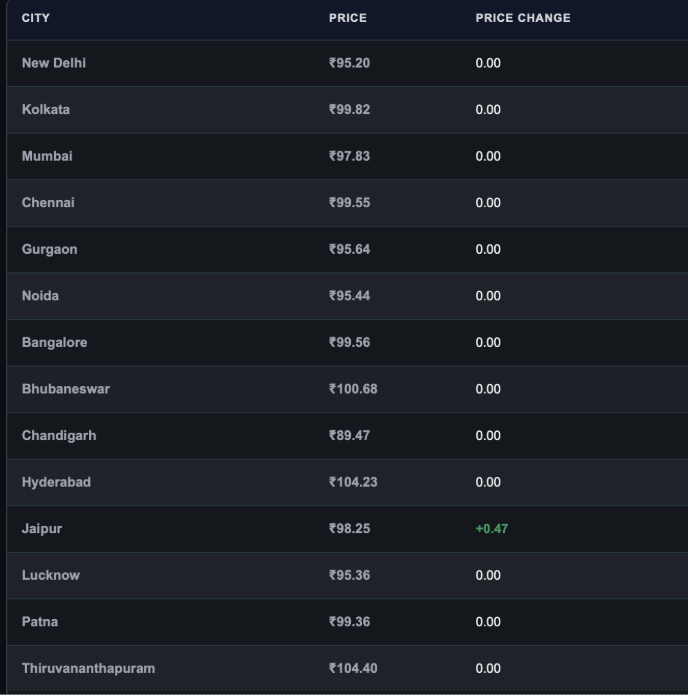Click on Chennai city name
This screenshot has width=688, height=696.
48,203
